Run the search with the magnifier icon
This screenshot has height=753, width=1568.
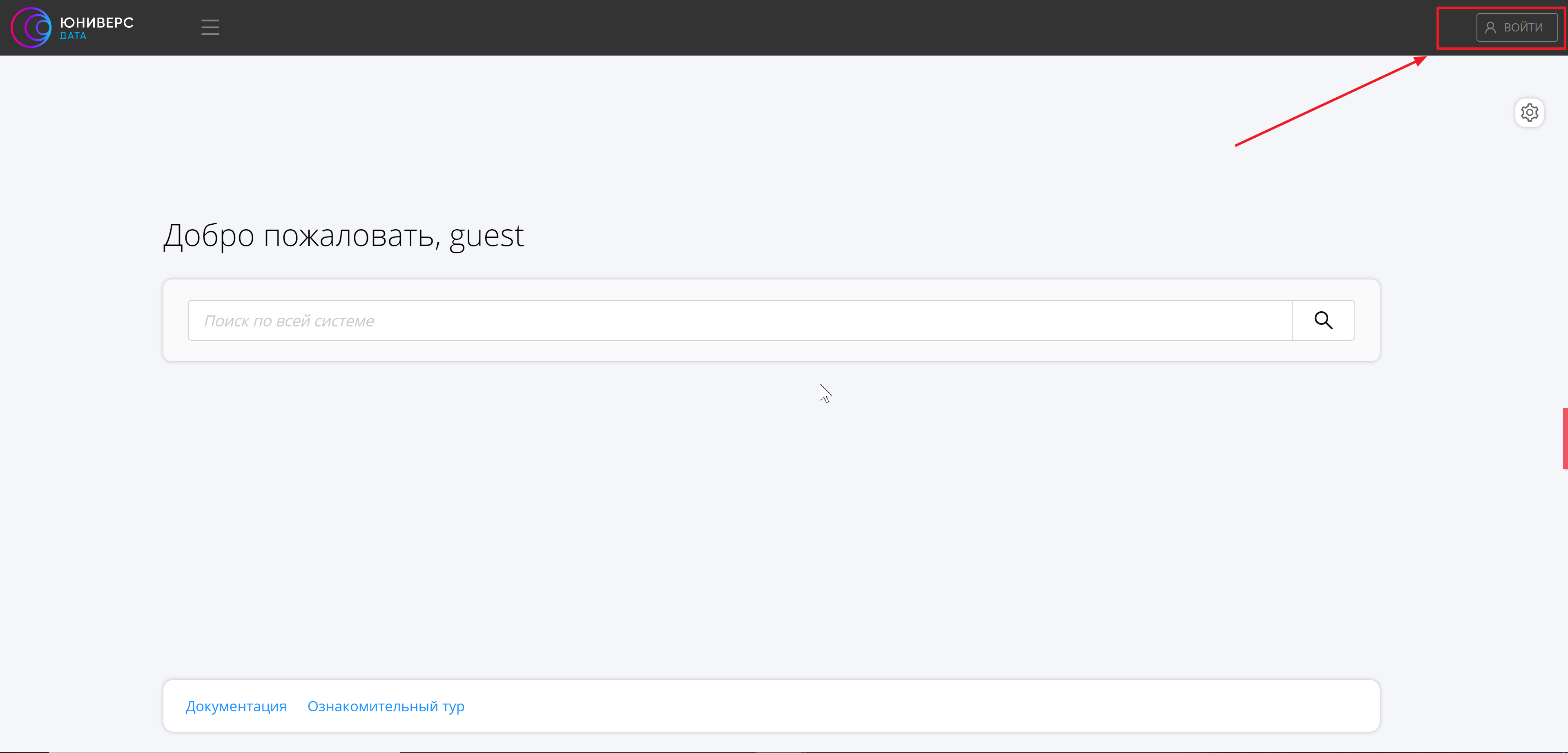pos(1323,320)
